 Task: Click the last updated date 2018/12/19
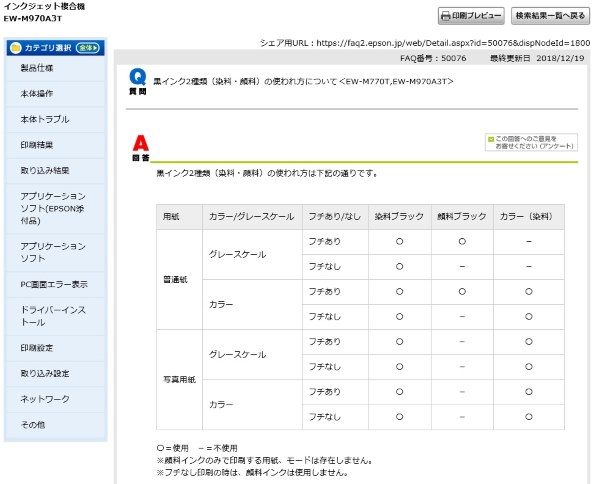(x=560, y=58)
